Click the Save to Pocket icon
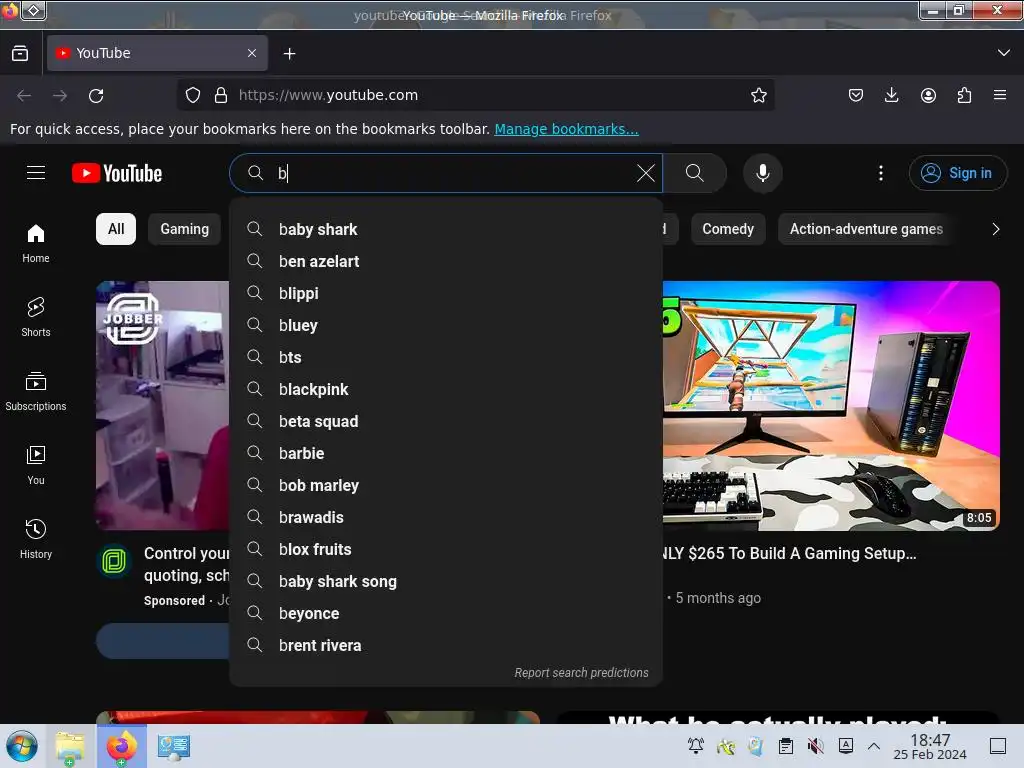 (856, 95)
